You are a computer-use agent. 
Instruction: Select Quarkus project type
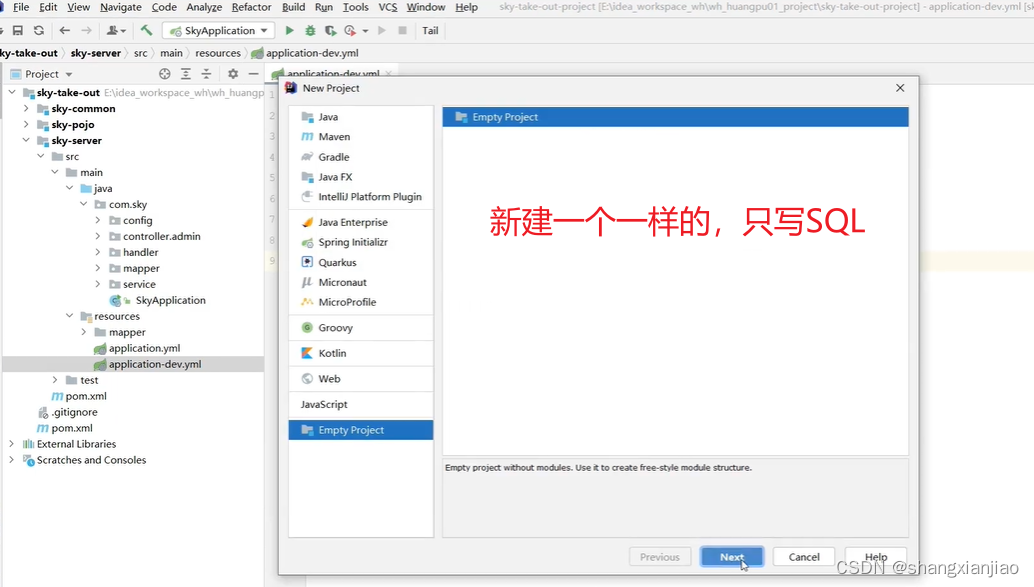click(361, 263)
